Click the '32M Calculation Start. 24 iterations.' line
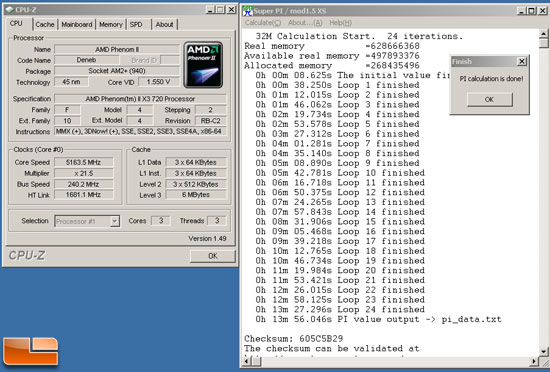Viewport: 550px width, 372px height. [359, 36]
